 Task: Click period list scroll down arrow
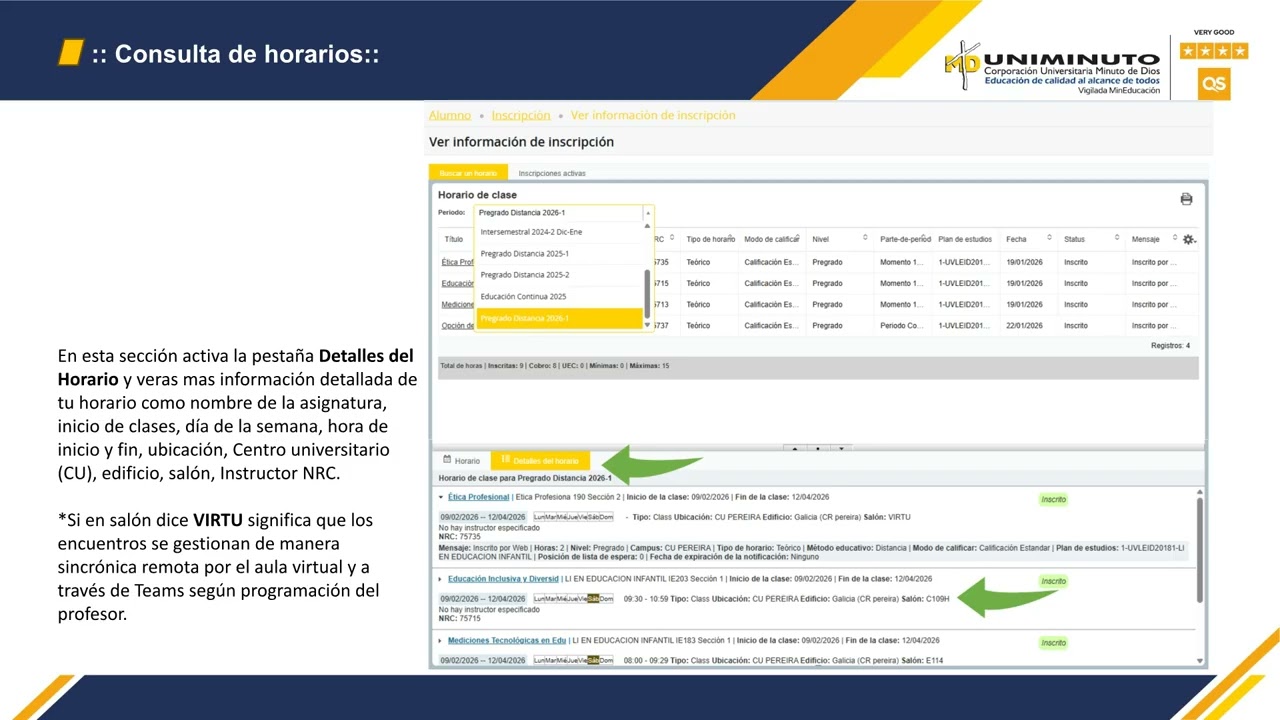[647, 325]
